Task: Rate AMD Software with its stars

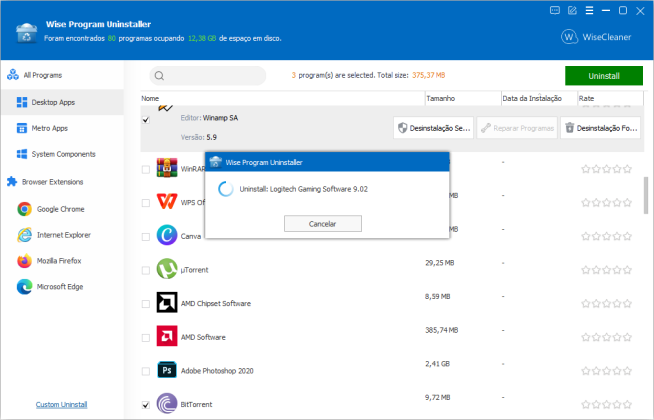Action: coord(606,337)
